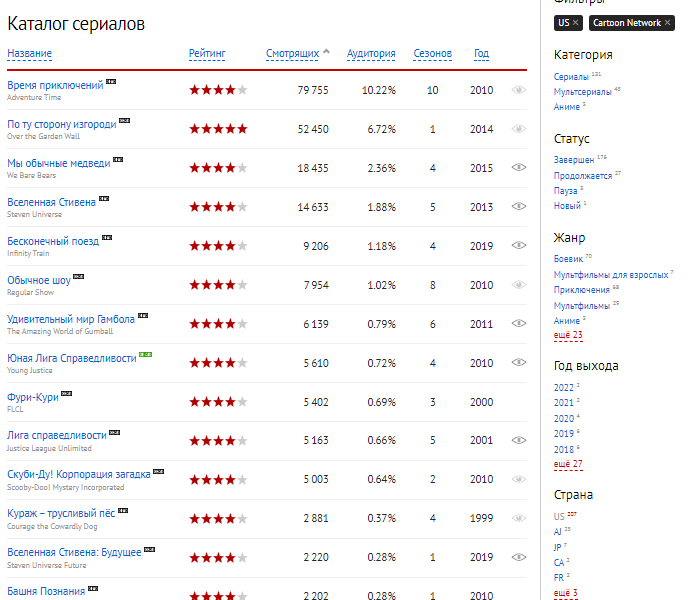Toggle watch eye for Regular Show
Viewport: 689px width, 600px height.
pyautogui.click(x=519, y=284)
